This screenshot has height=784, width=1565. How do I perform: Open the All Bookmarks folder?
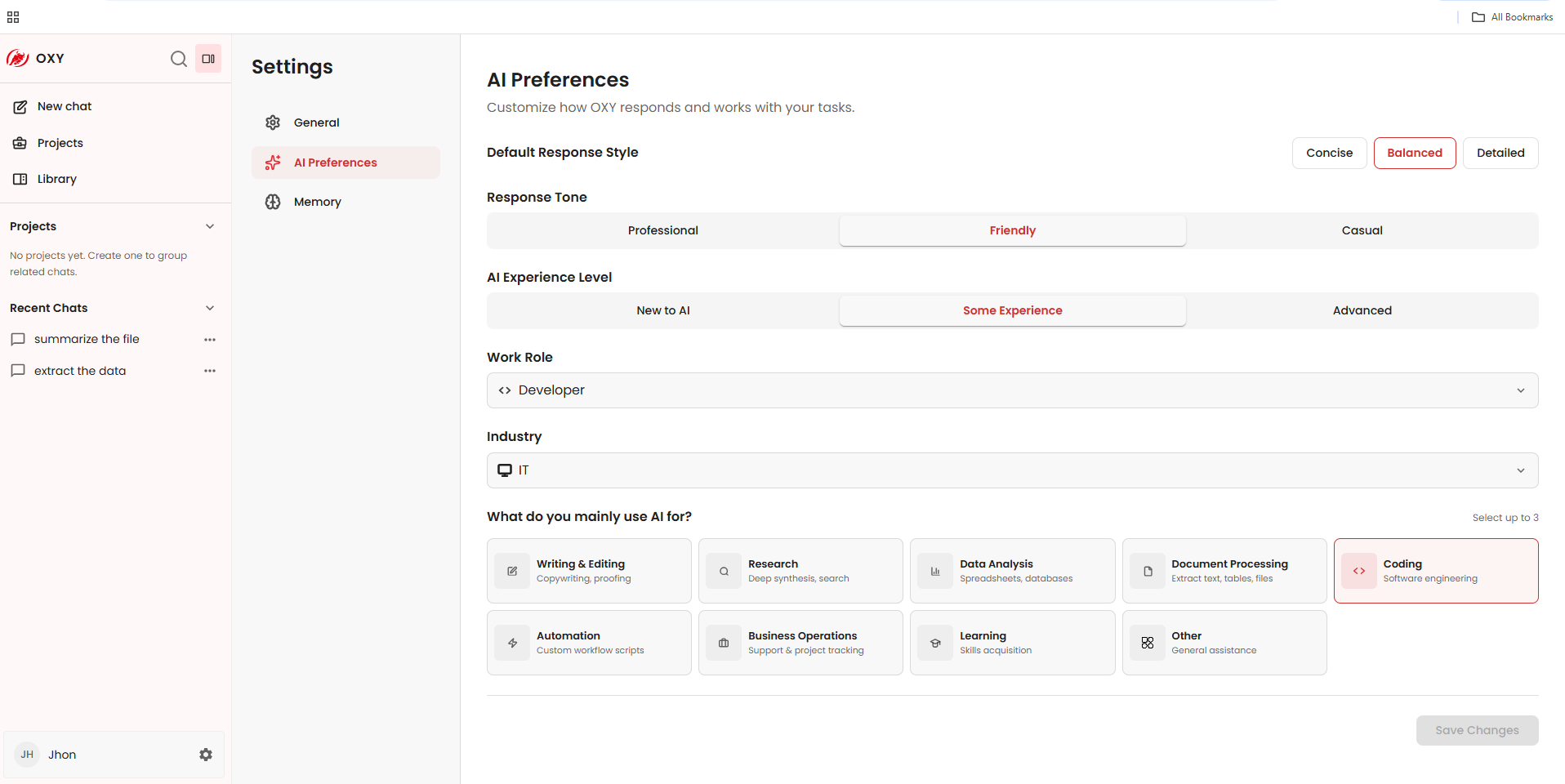(x=1513, y=17)
